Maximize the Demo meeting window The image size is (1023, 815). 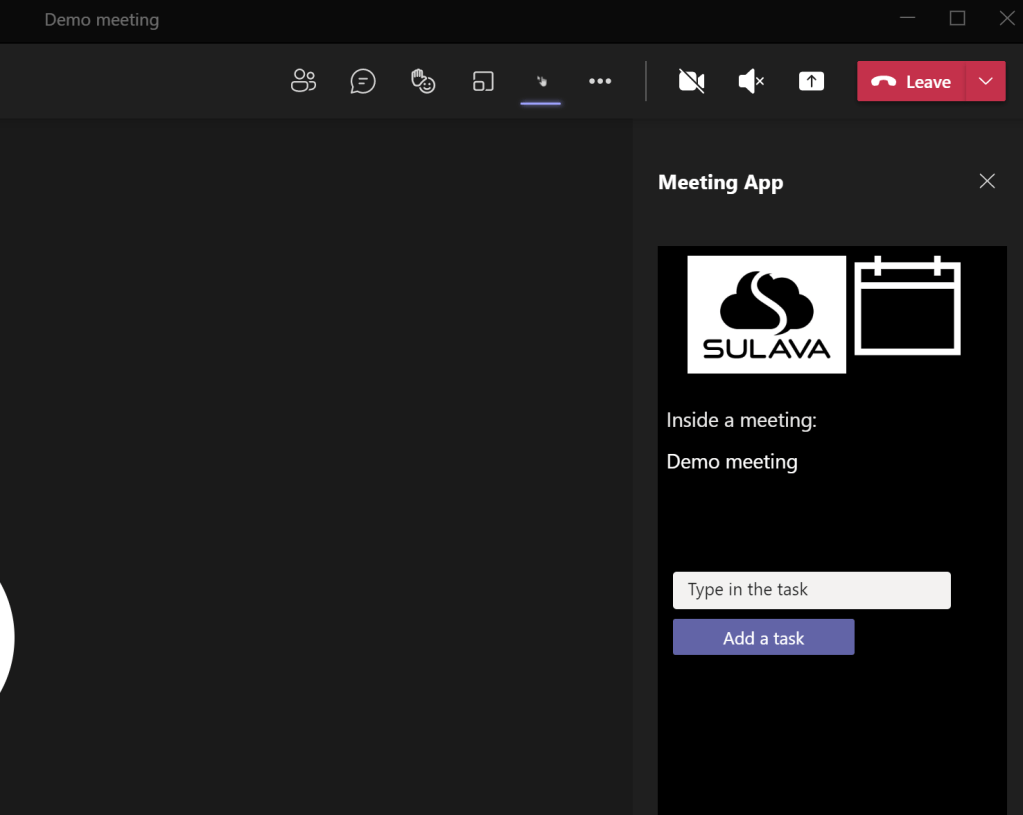pyautogui.click(x=957, y=18)
